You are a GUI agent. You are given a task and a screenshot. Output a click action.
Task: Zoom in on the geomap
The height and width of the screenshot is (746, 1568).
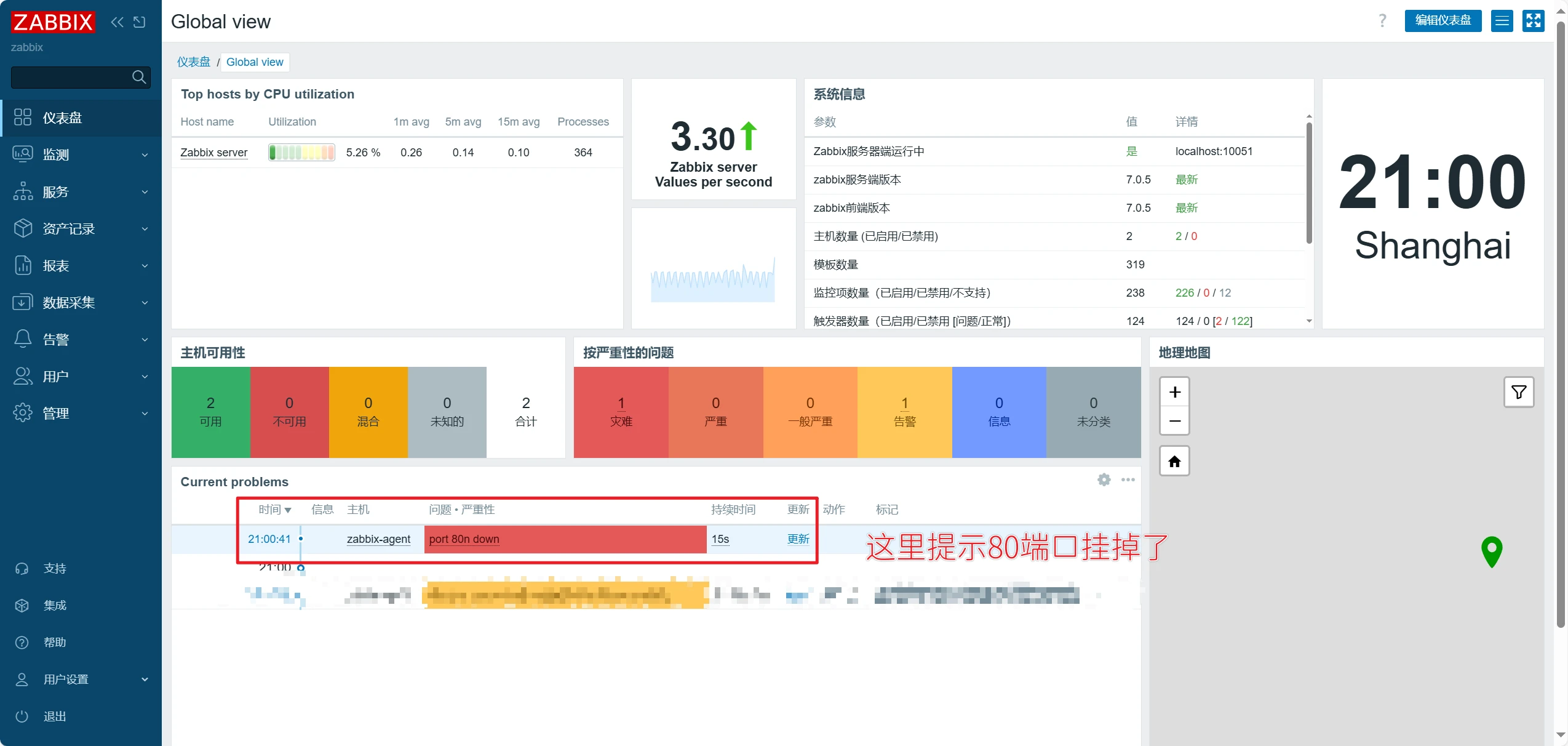(1174, 392)
